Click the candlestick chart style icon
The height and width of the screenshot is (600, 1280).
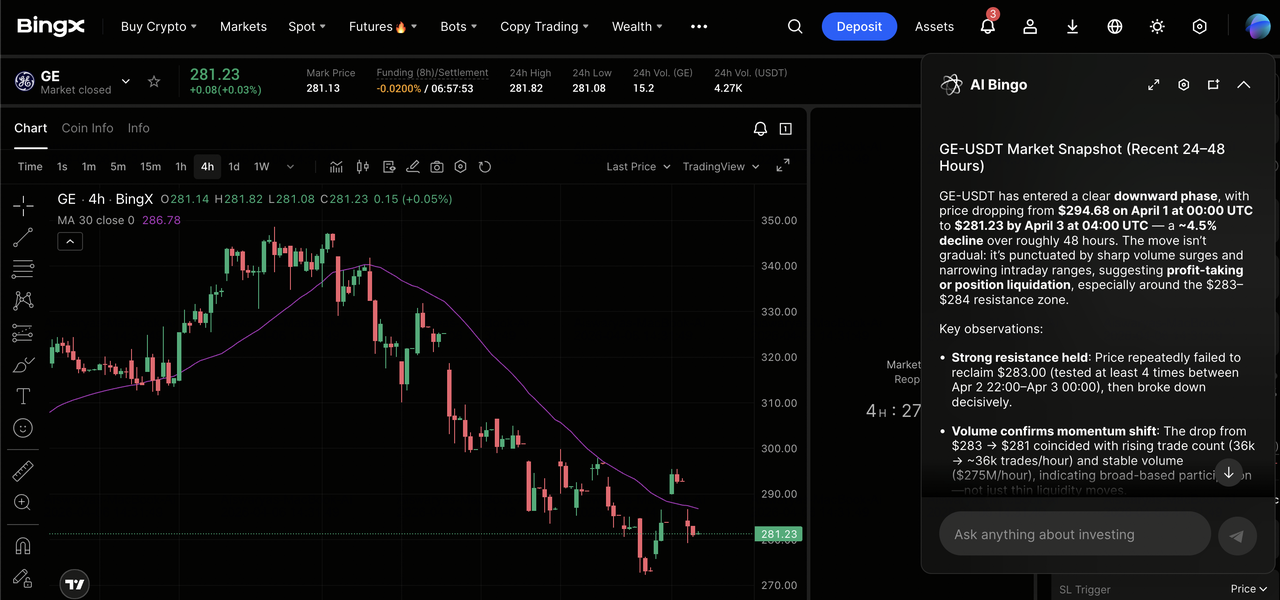(363, 167)
